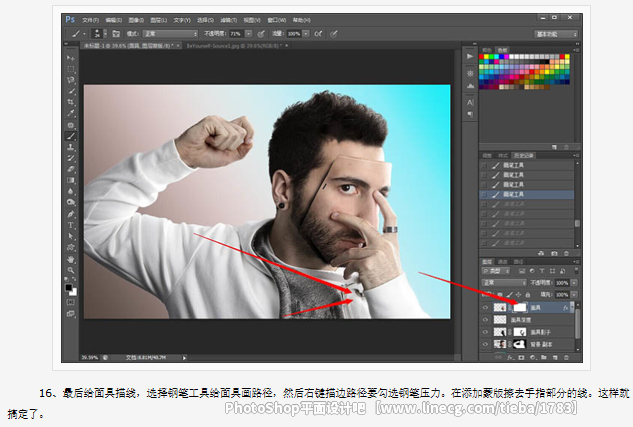The image size is (633, 427).
Task: Select the Pen tool
Action: (x=71, y=214)
